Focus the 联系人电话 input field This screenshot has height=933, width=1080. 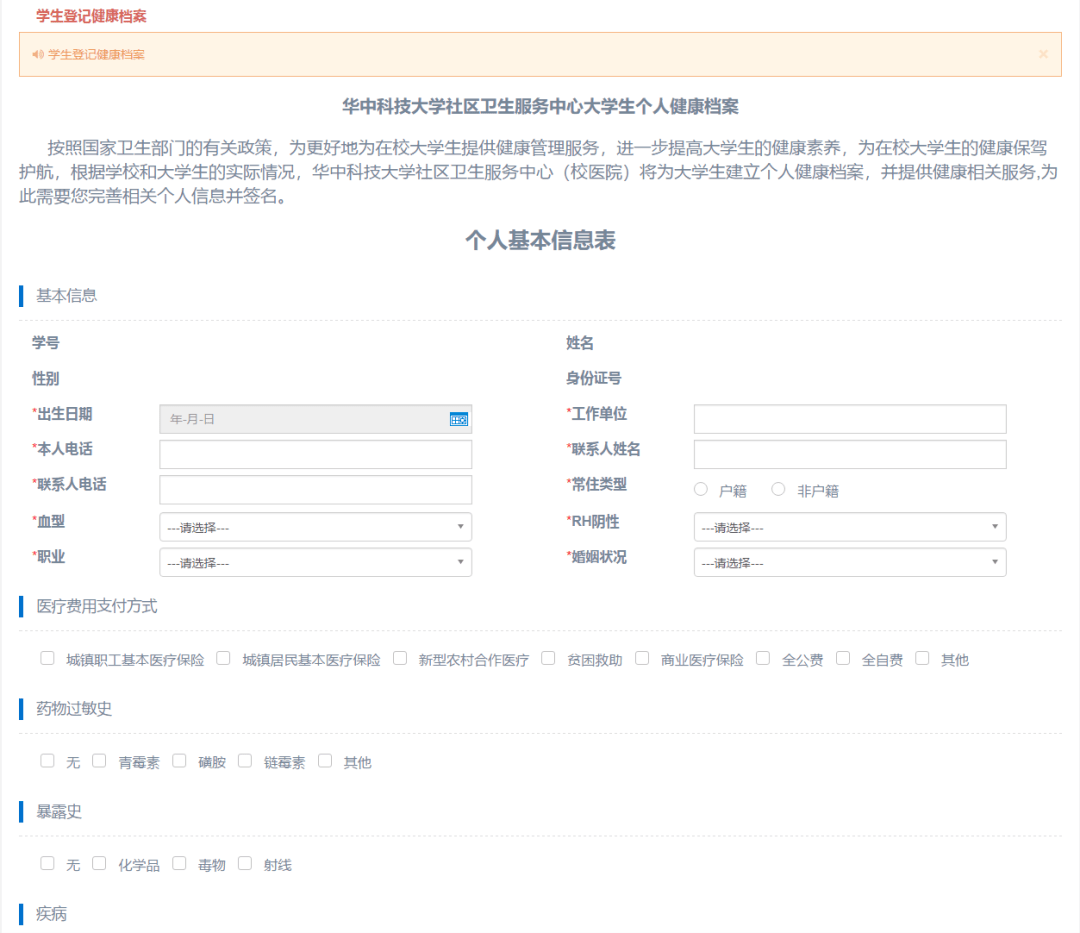315,490
